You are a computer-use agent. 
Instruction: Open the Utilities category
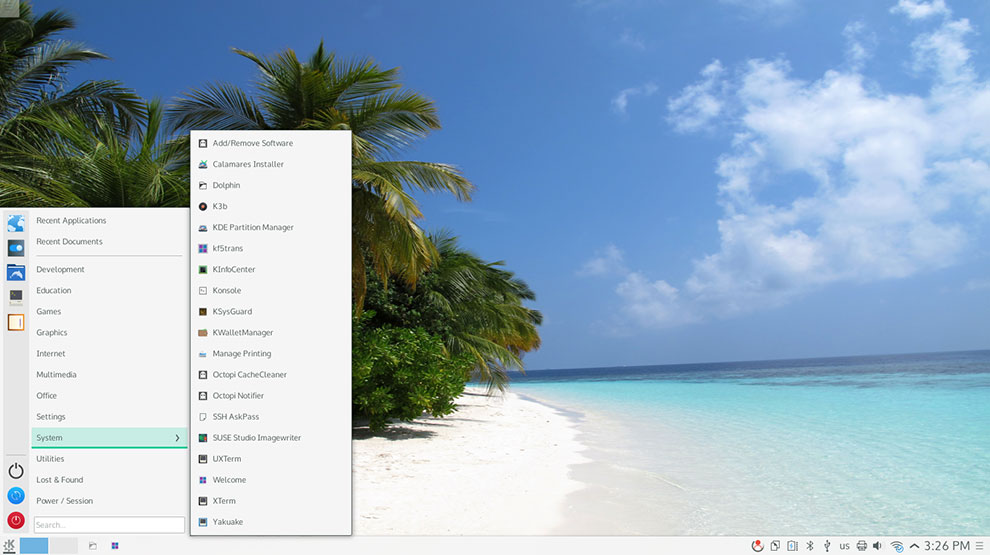(107, 458)
